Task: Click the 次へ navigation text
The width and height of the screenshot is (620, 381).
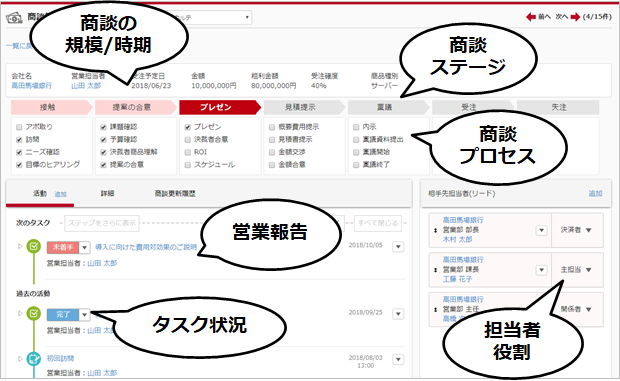Action: (562, 17)
